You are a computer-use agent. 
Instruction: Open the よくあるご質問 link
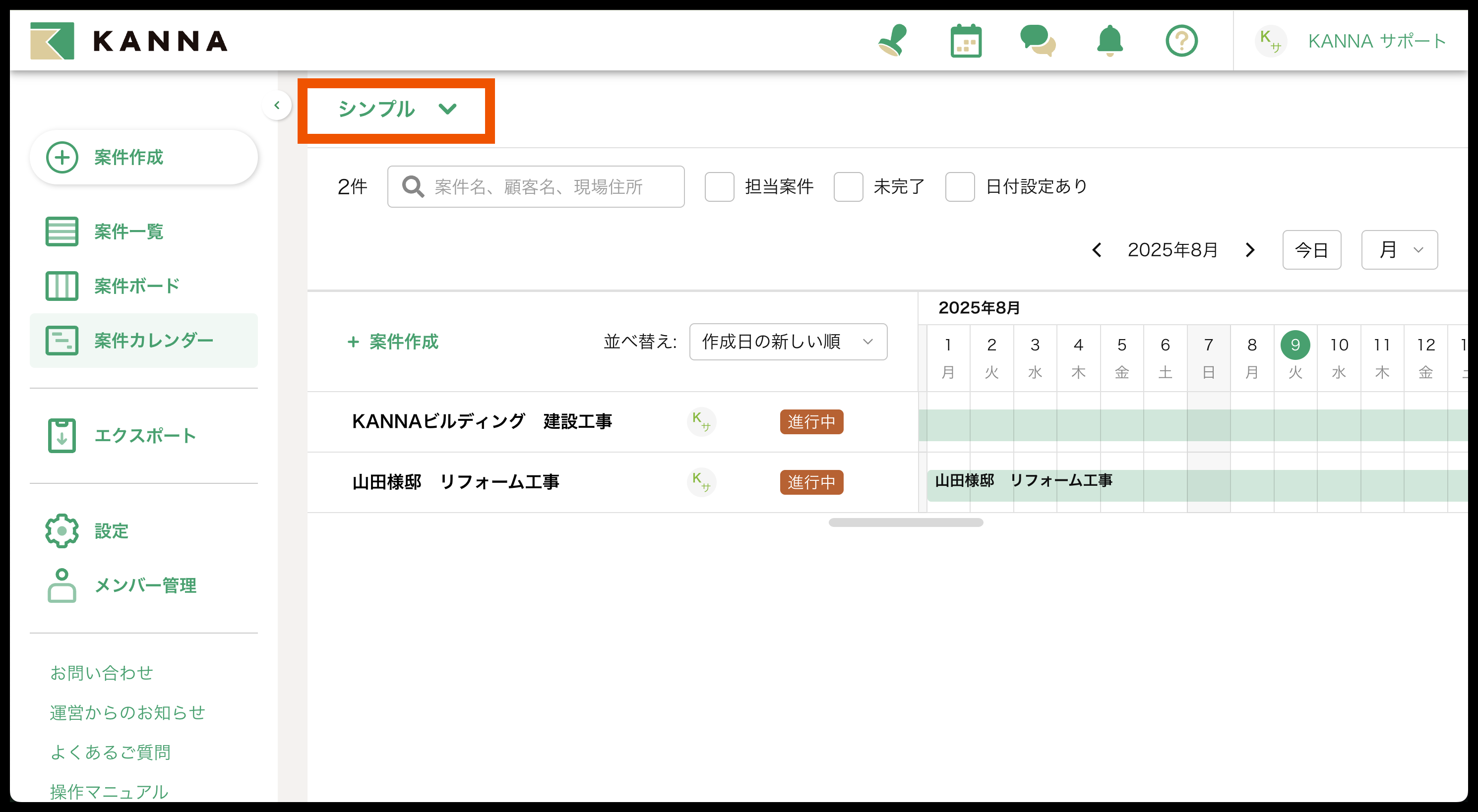[110, 752]
